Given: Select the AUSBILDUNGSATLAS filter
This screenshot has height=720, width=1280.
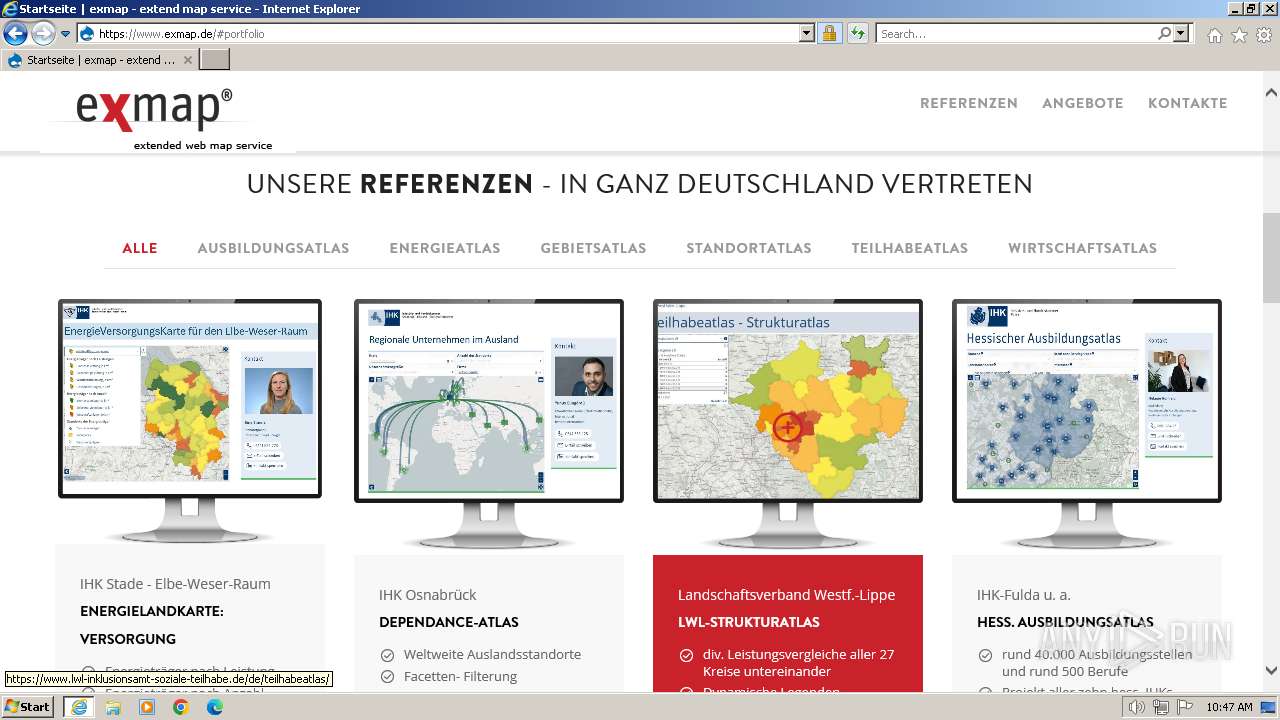Looking at the screenshot, I should pos(273,248).
